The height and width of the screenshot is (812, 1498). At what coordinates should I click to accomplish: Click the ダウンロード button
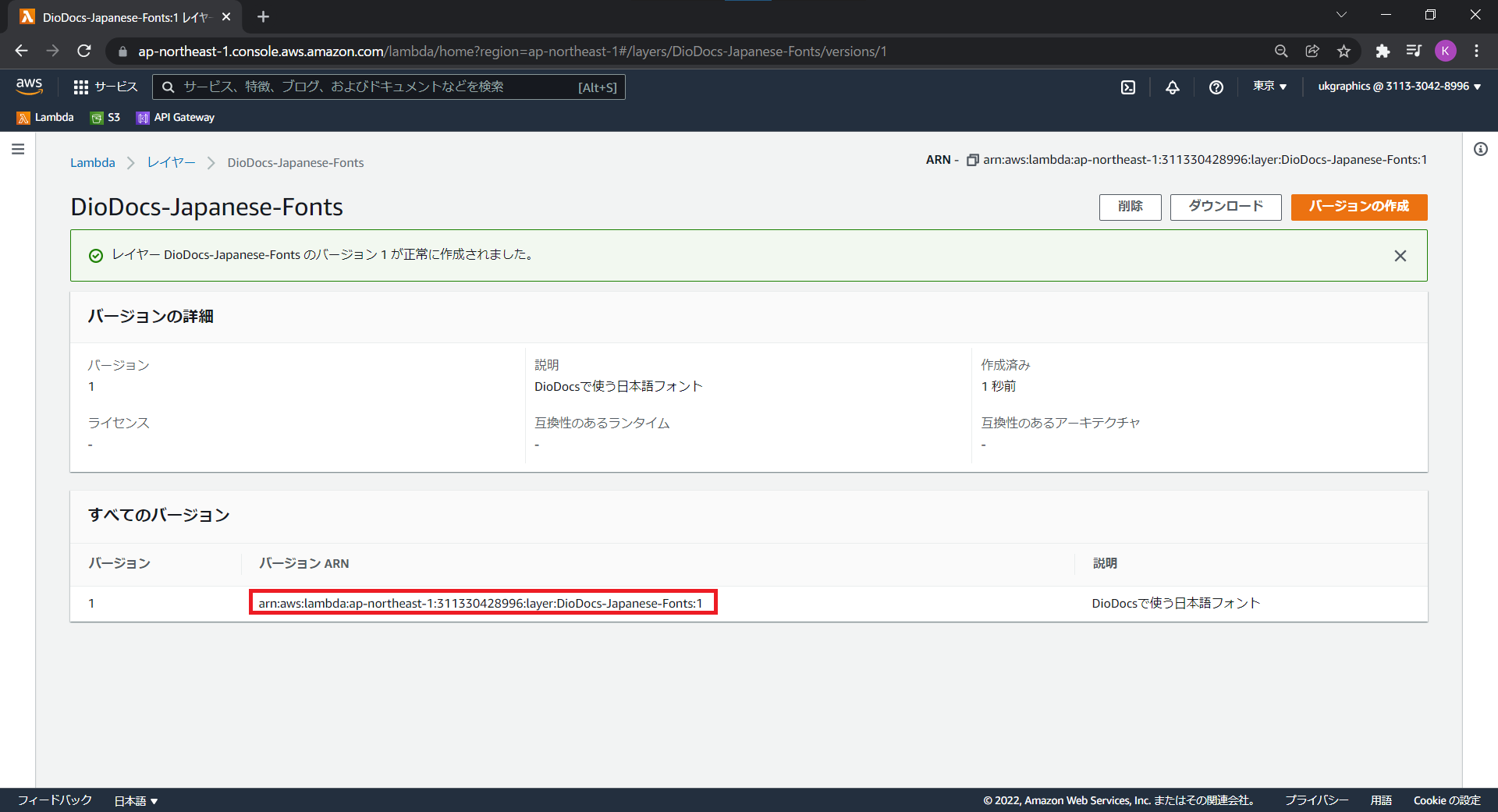(1225, 207)
